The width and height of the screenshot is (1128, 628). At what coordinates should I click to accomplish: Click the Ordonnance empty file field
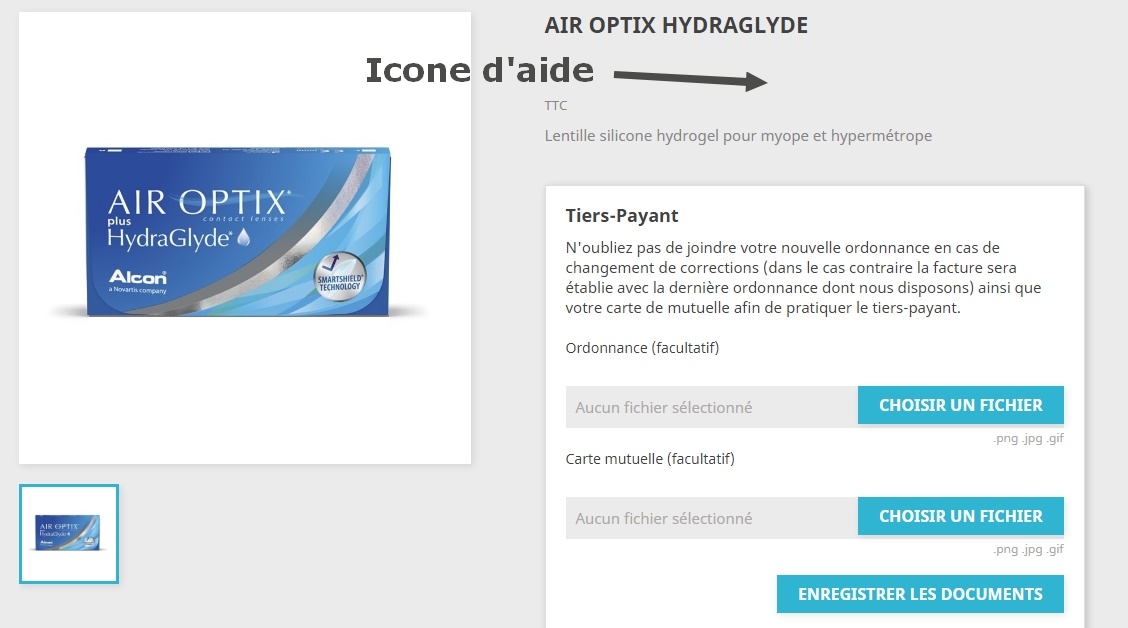[711, 407]
